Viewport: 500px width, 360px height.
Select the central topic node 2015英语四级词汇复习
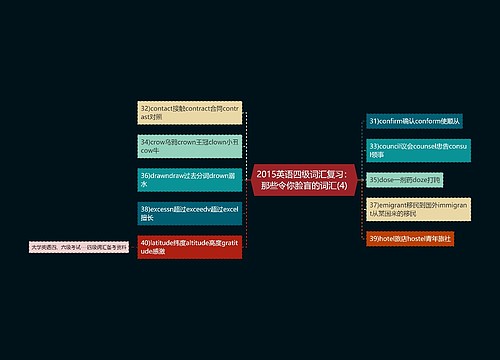click(304, 180)
